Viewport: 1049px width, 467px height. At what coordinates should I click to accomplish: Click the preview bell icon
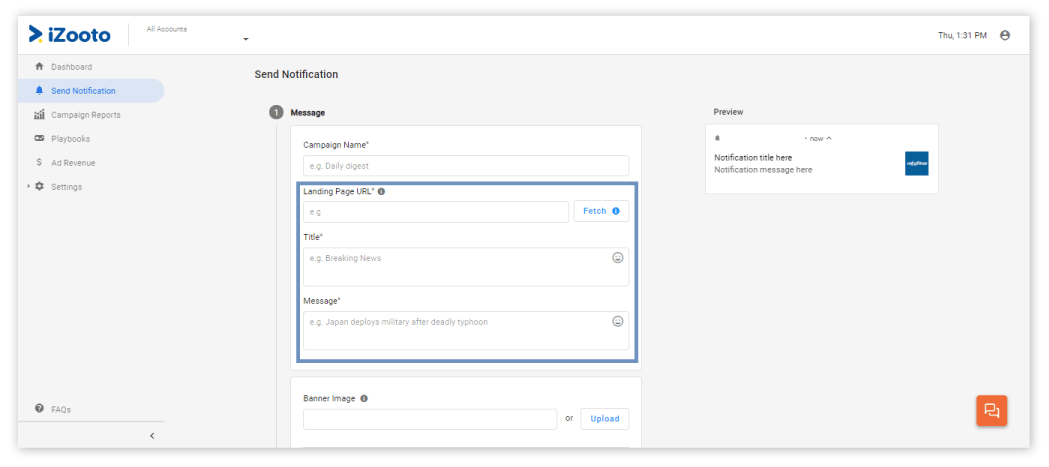click(718, 138)
